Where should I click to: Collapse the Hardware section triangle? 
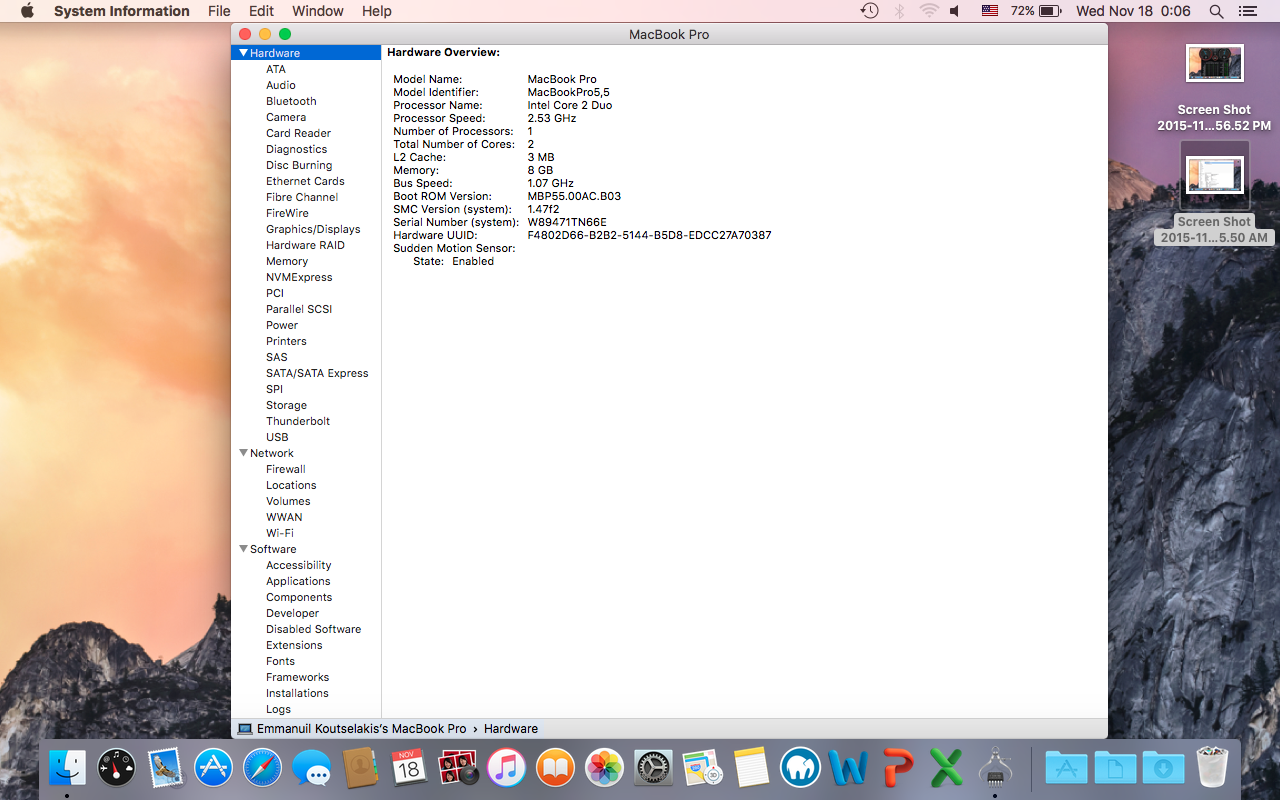[243, 53]
